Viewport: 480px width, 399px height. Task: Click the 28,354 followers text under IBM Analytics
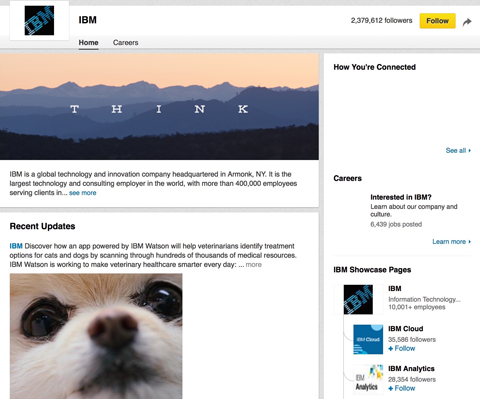click(x=412, y=380)
